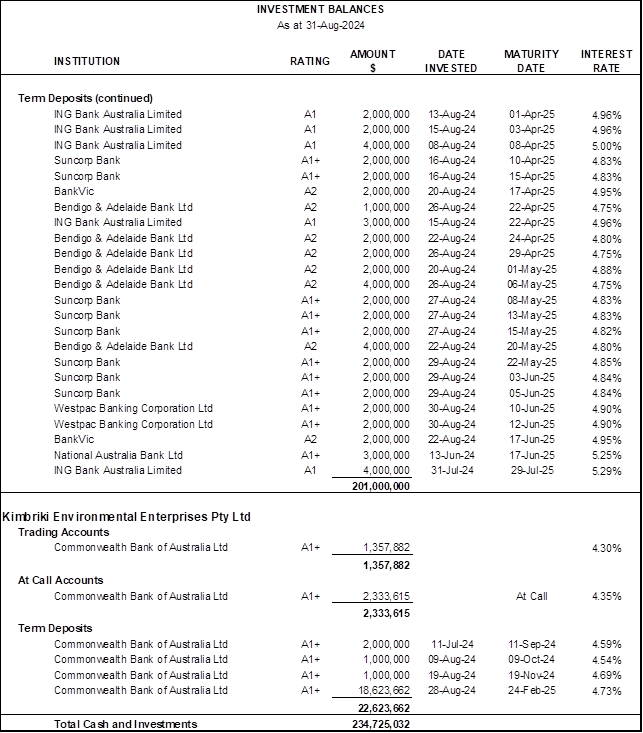Select the INTEREST RATE column header

[607, 61]
